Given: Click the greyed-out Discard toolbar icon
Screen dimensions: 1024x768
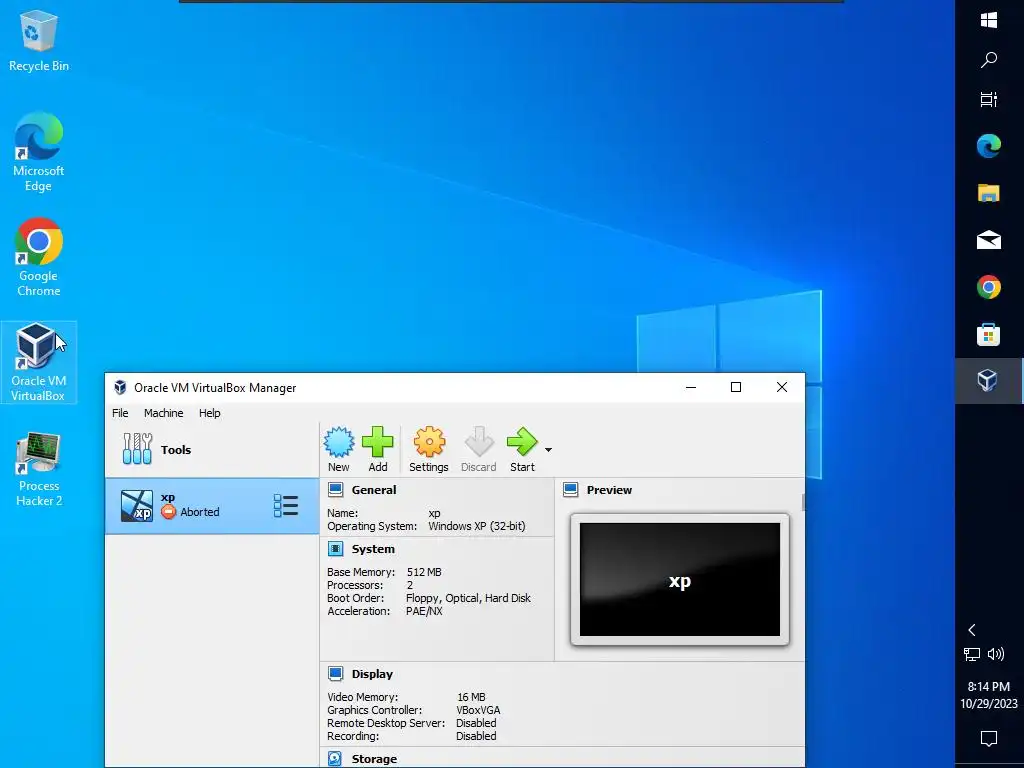Looking at the screenshot, I should coord(479,449).
